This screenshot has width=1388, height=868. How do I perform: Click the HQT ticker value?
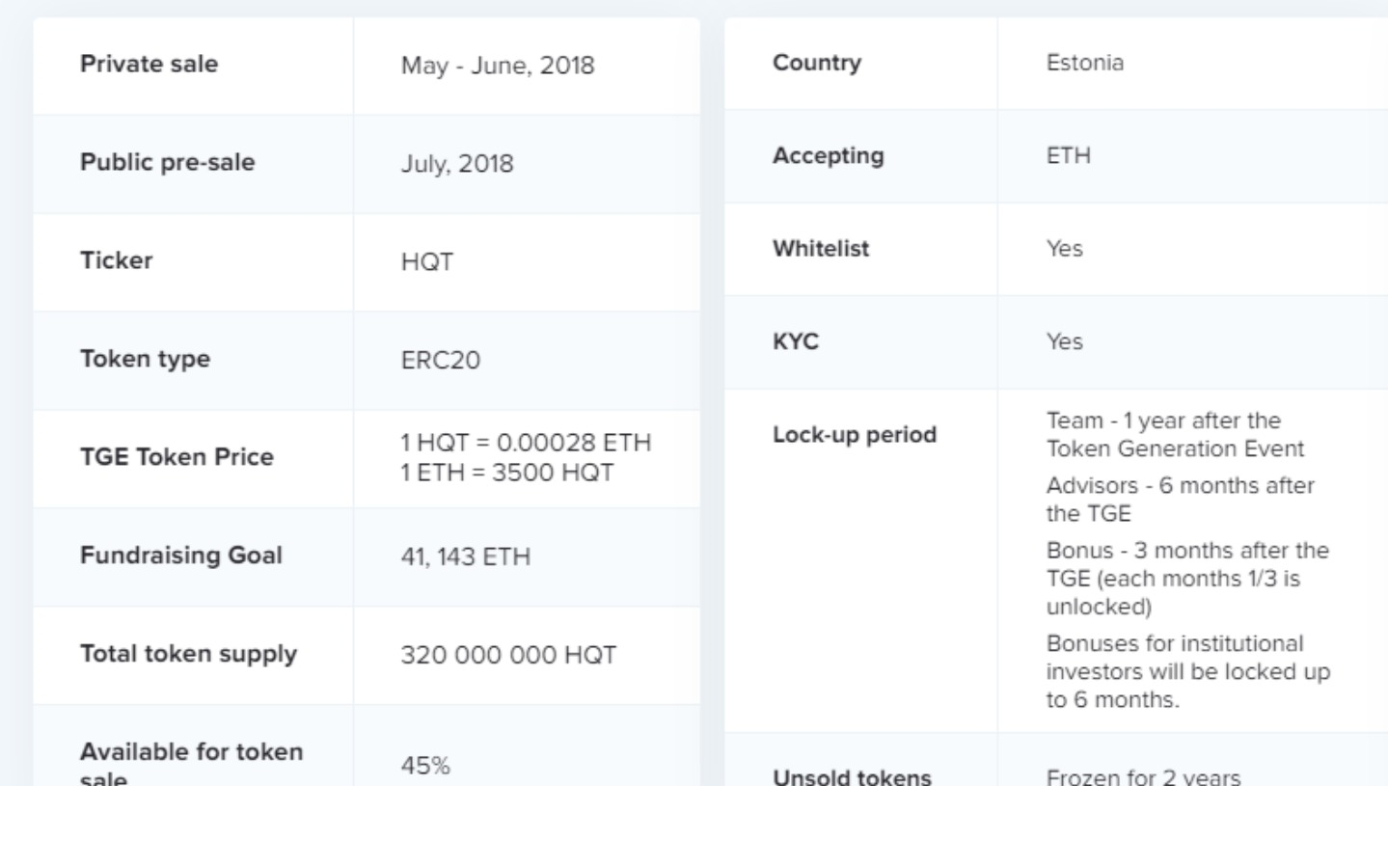click(427, 262)
